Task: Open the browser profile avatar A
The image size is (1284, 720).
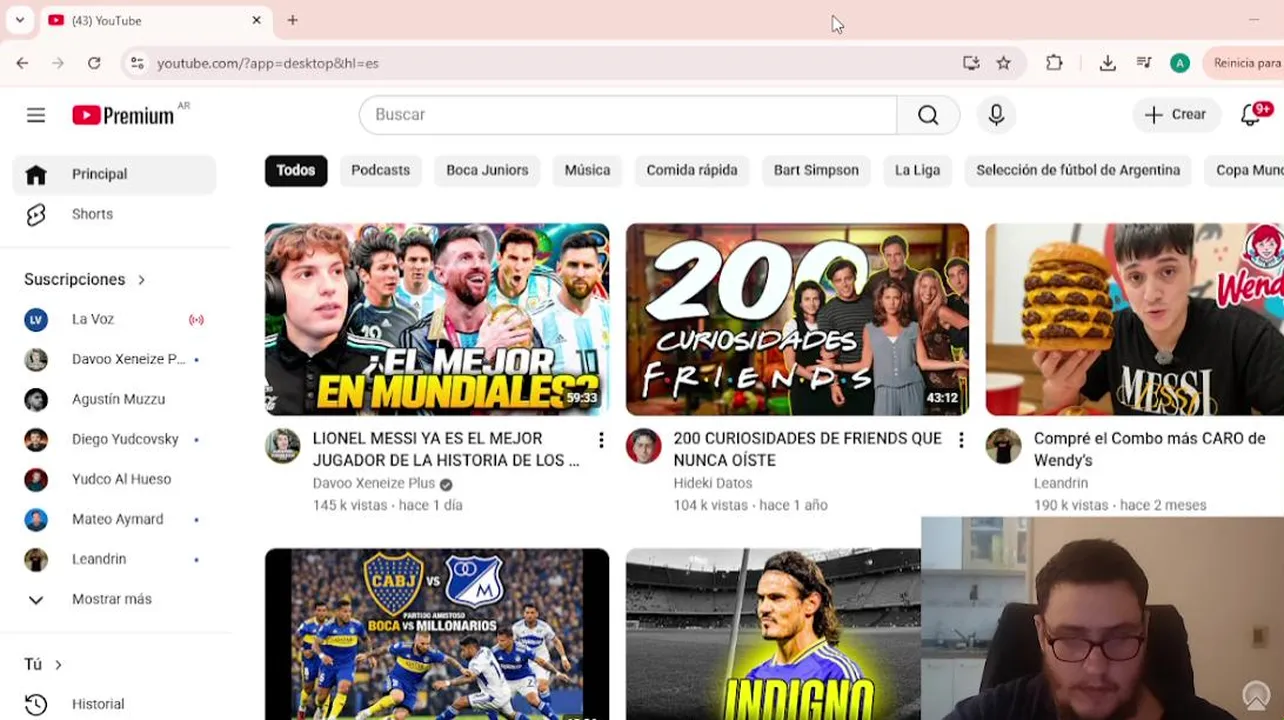Action: pyautogui.click(x=1180, y=63)
